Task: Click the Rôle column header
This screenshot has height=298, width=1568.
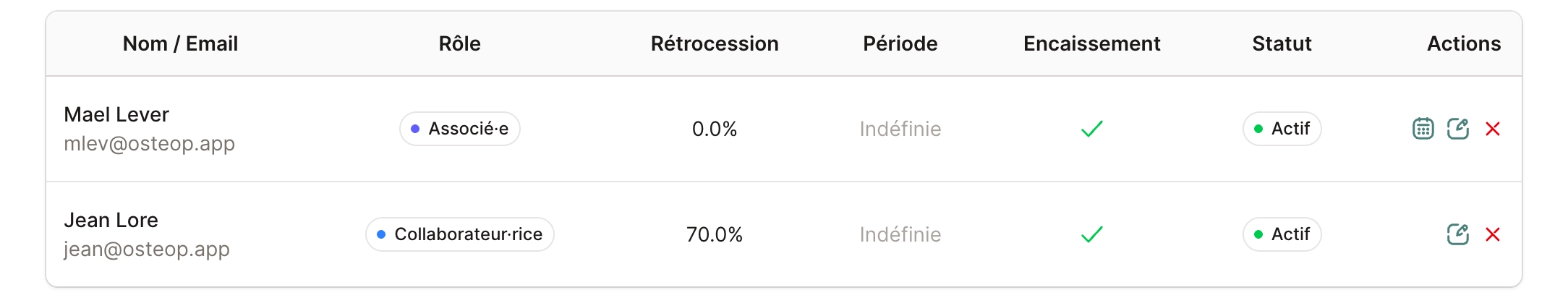Action: (x=460, y=43)
